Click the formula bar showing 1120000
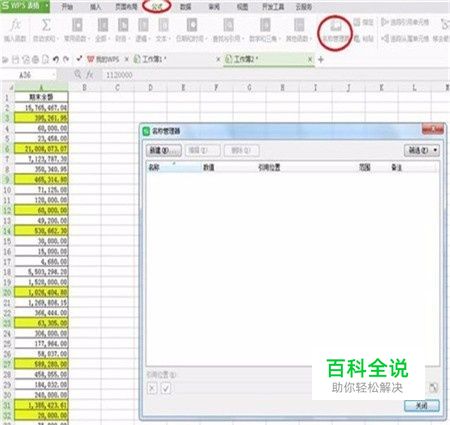 pos(275,75)
